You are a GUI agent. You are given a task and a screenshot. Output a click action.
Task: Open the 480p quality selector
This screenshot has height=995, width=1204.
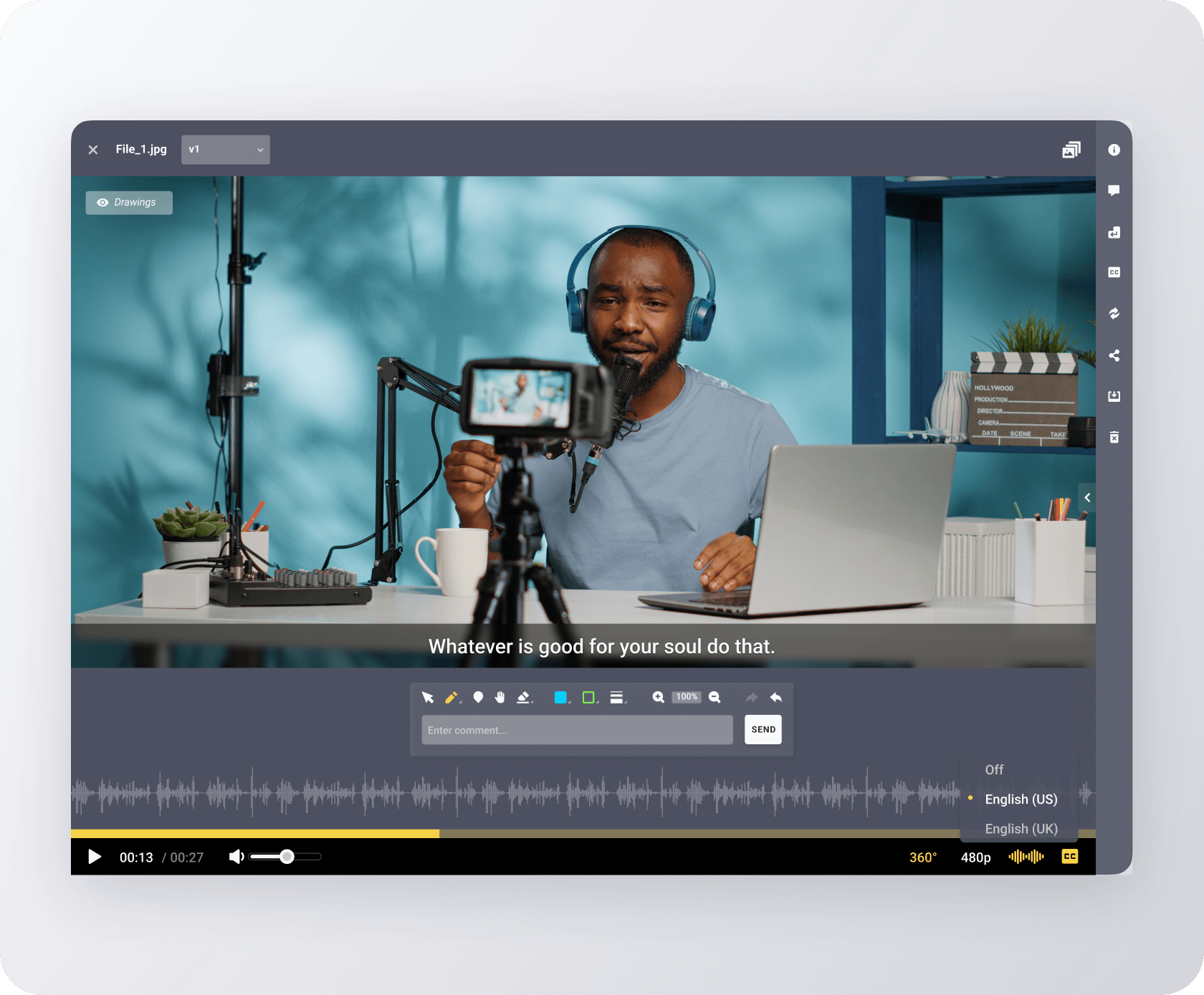975,857
